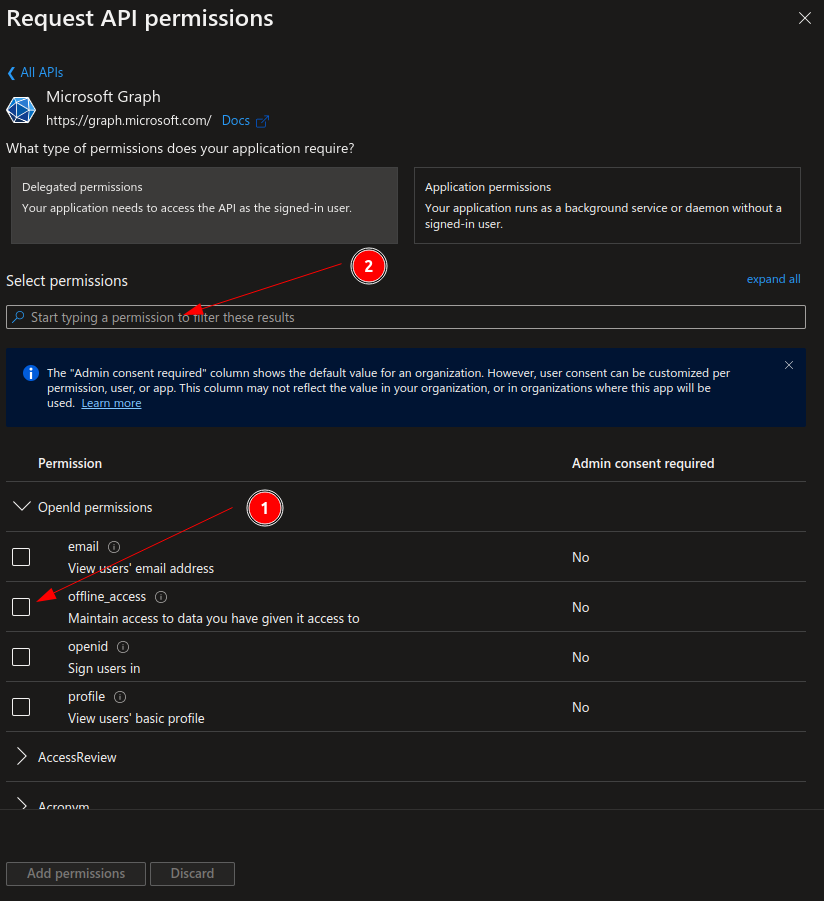824x901 pixels.
Task: Show info tooltip for openid permission
Action: [x=123, y=647]
